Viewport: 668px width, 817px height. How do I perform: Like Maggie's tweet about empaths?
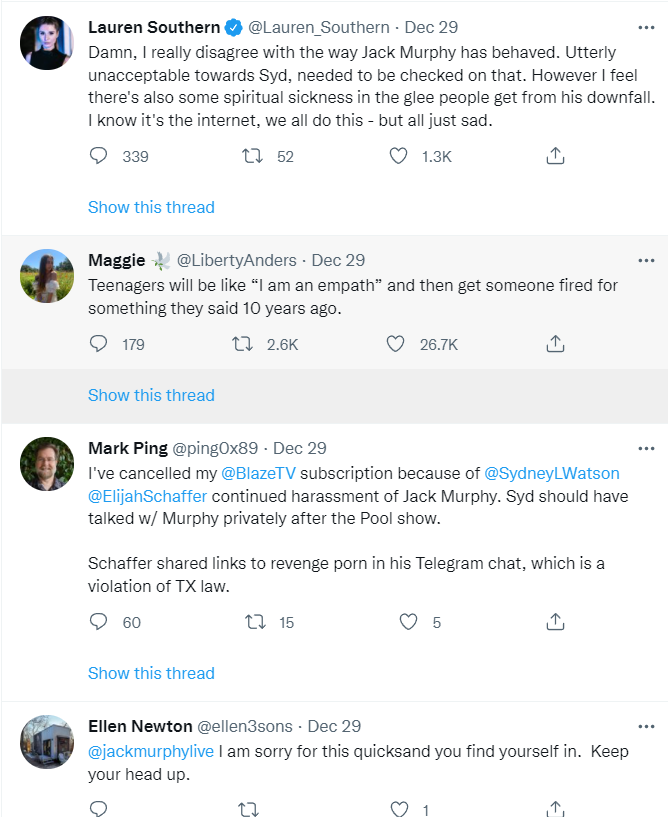395,344
